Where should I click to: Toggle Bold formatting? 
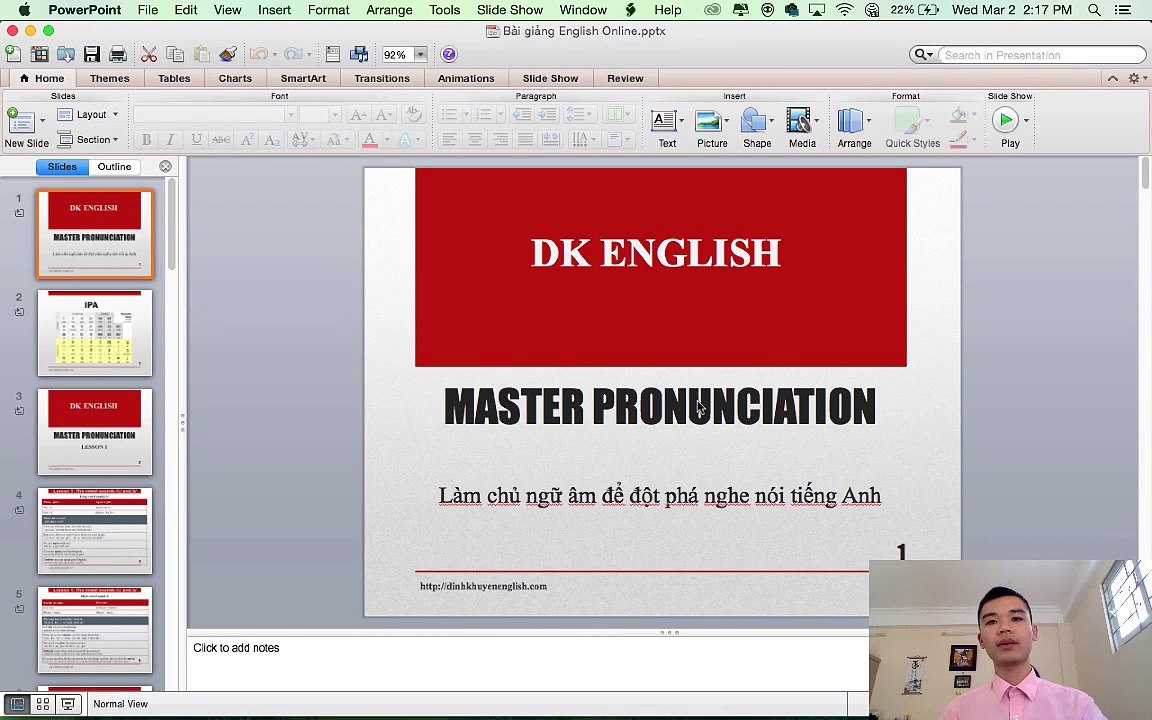tap(146, 140)
